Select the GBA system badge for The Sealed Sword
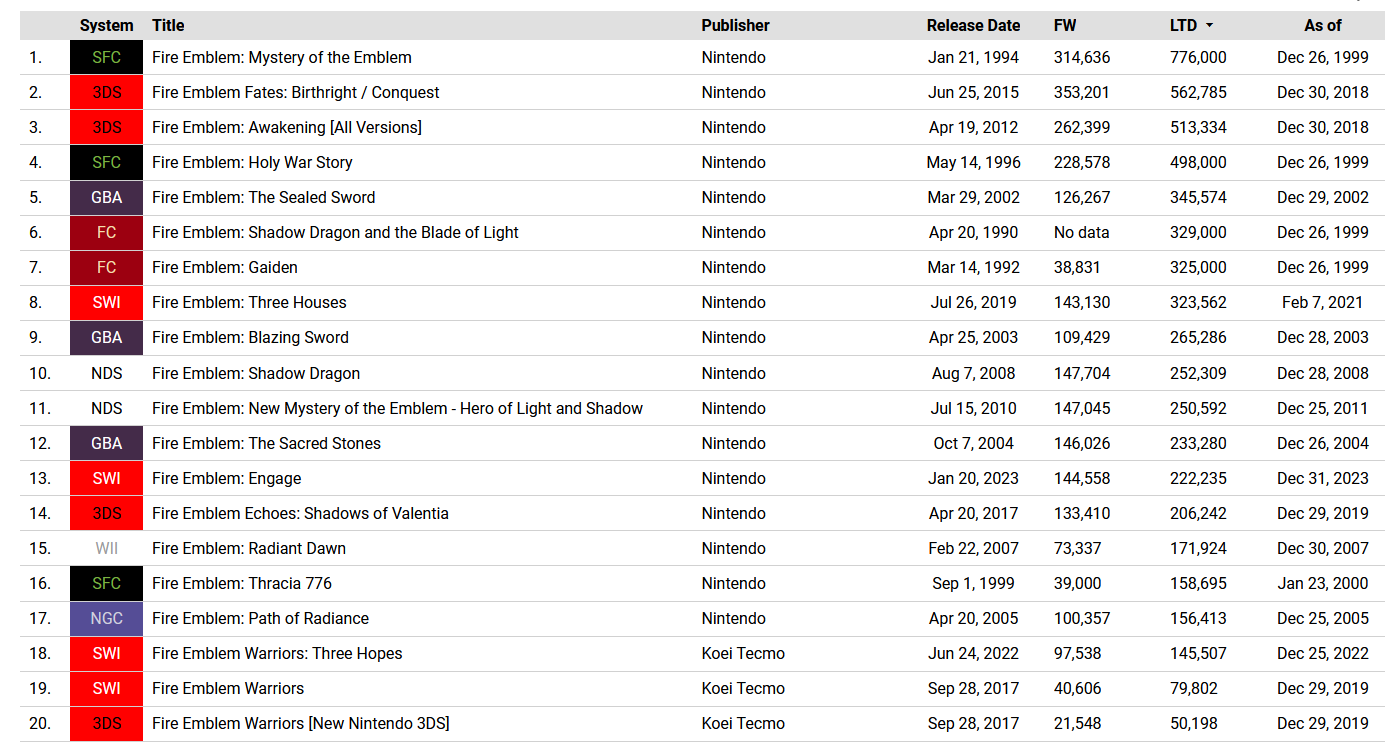This screenshot has height=756, width=1395. (x=106, y=198)
